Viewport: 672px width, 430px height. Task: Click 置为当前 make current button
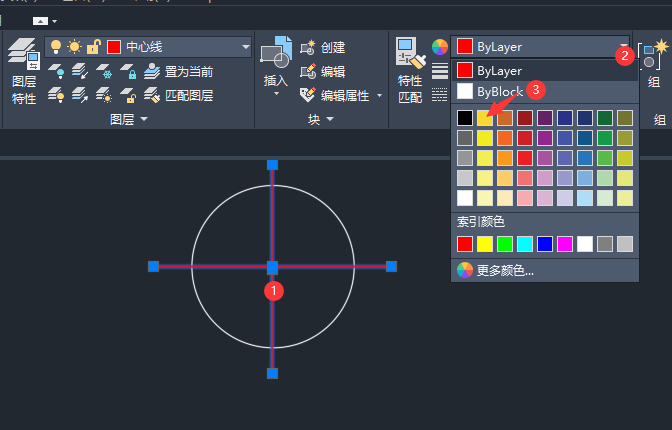pyautogui.click(x=178, y=71)
